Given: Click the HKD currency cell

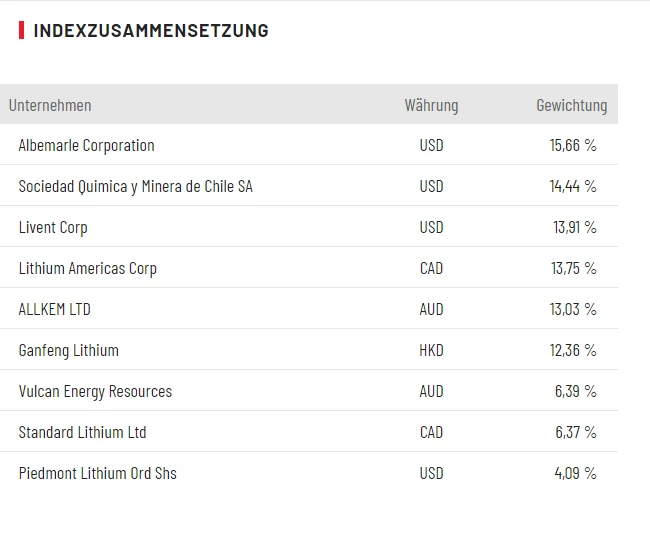Looking at the screenshot, I should (431, 350).
